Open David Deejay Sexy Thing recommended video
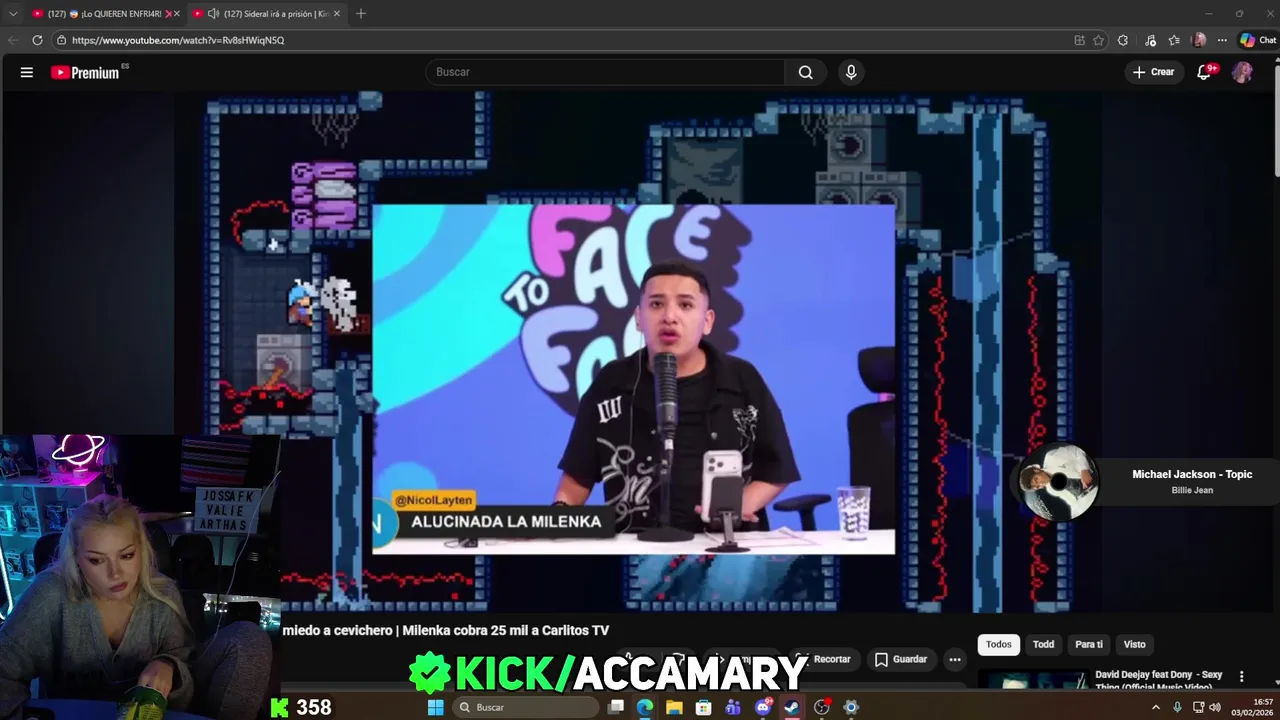This screenshot has width=1280, height=720. (1158, 679)
